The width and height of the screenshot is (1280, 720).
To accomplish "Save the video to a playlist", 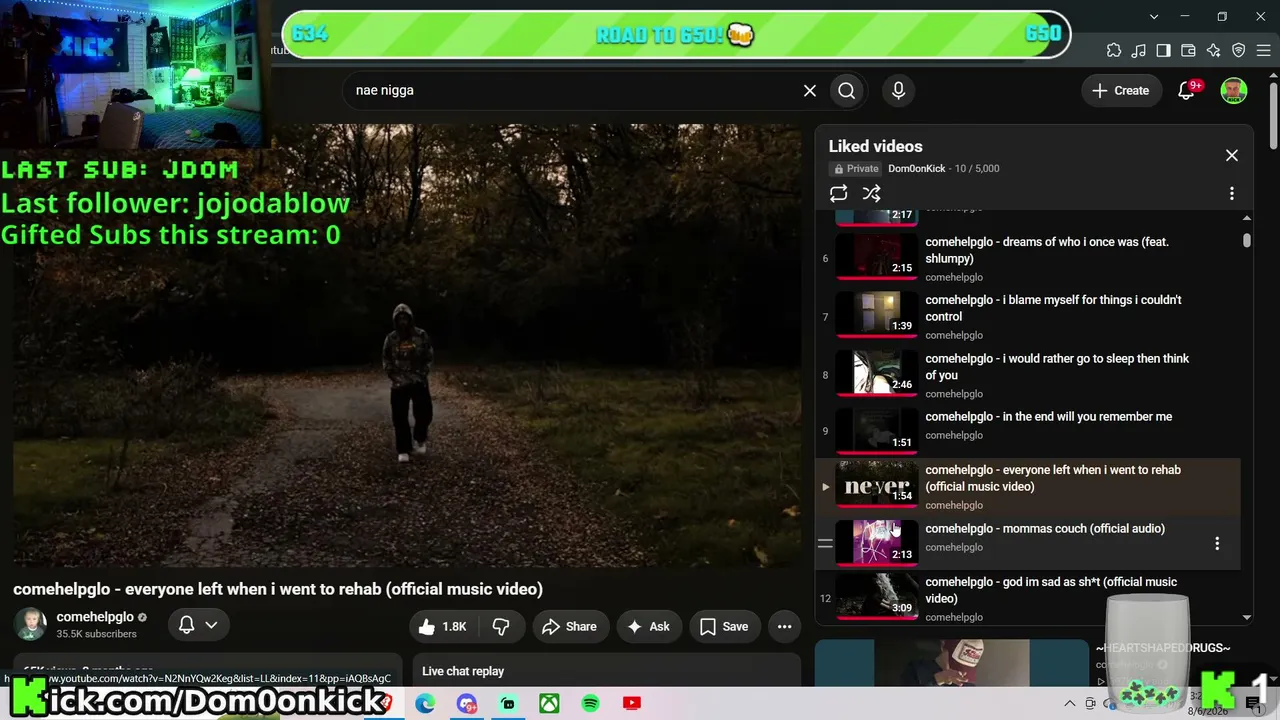I will (724, 627).
